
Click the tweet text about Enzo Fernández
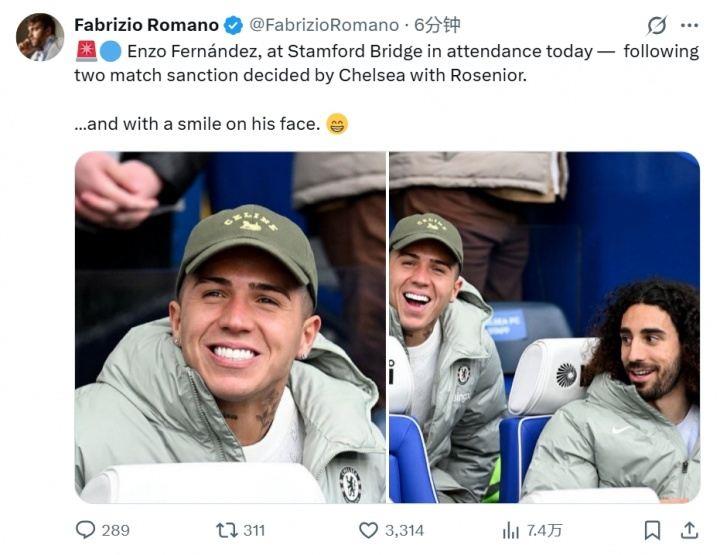(380, 63)
